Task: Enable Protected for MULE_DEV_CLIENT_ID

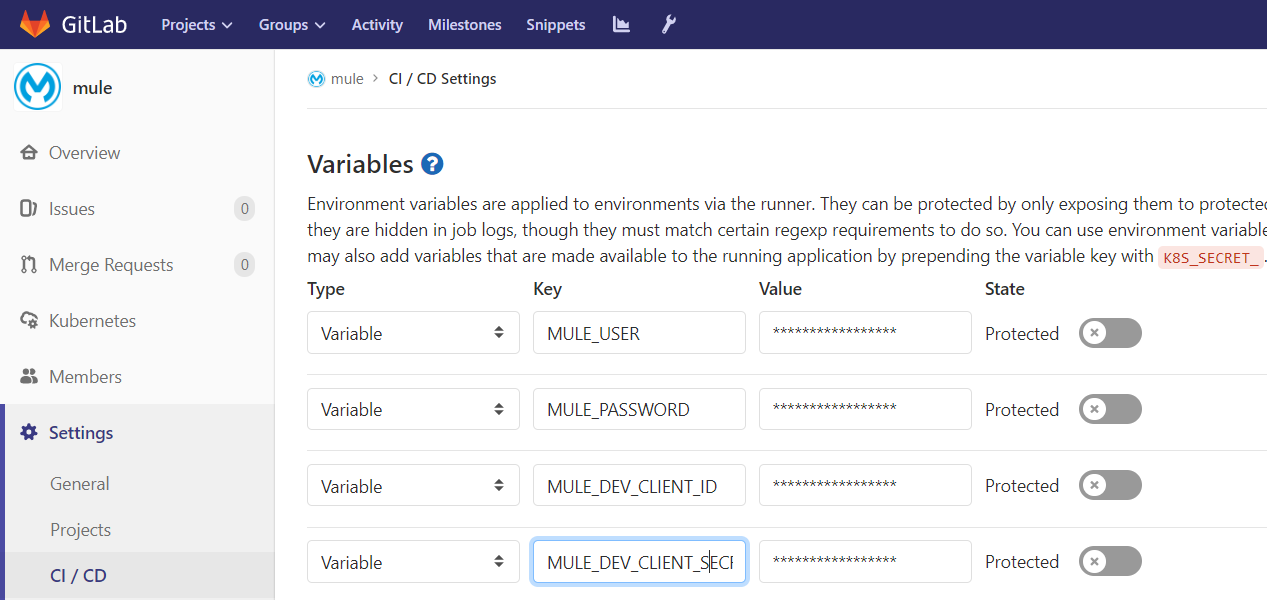Action: [x=1109, y=486]
